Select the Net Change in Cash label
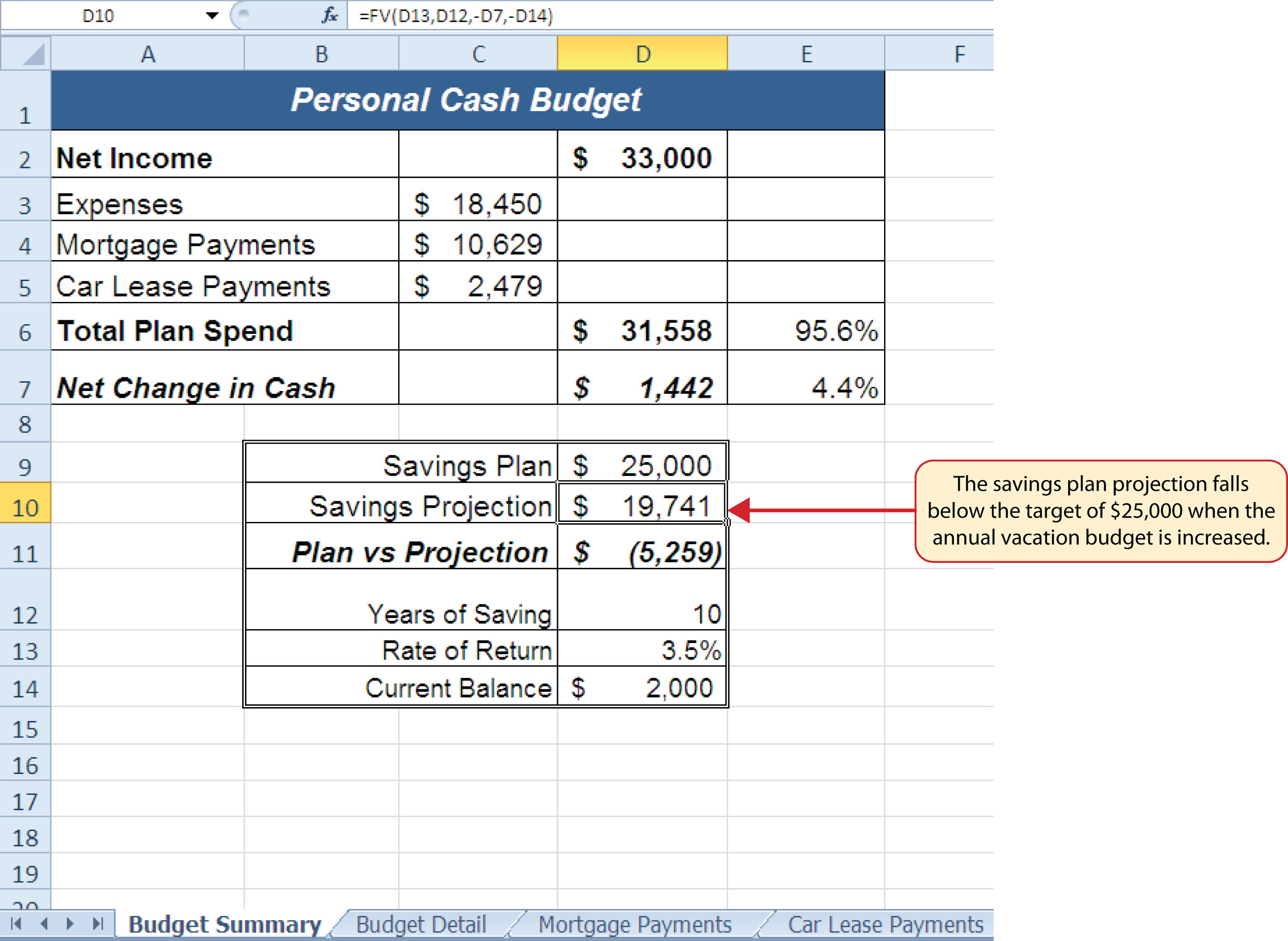The width and height of the screenshot is (1288, 941). click(225, 377)
